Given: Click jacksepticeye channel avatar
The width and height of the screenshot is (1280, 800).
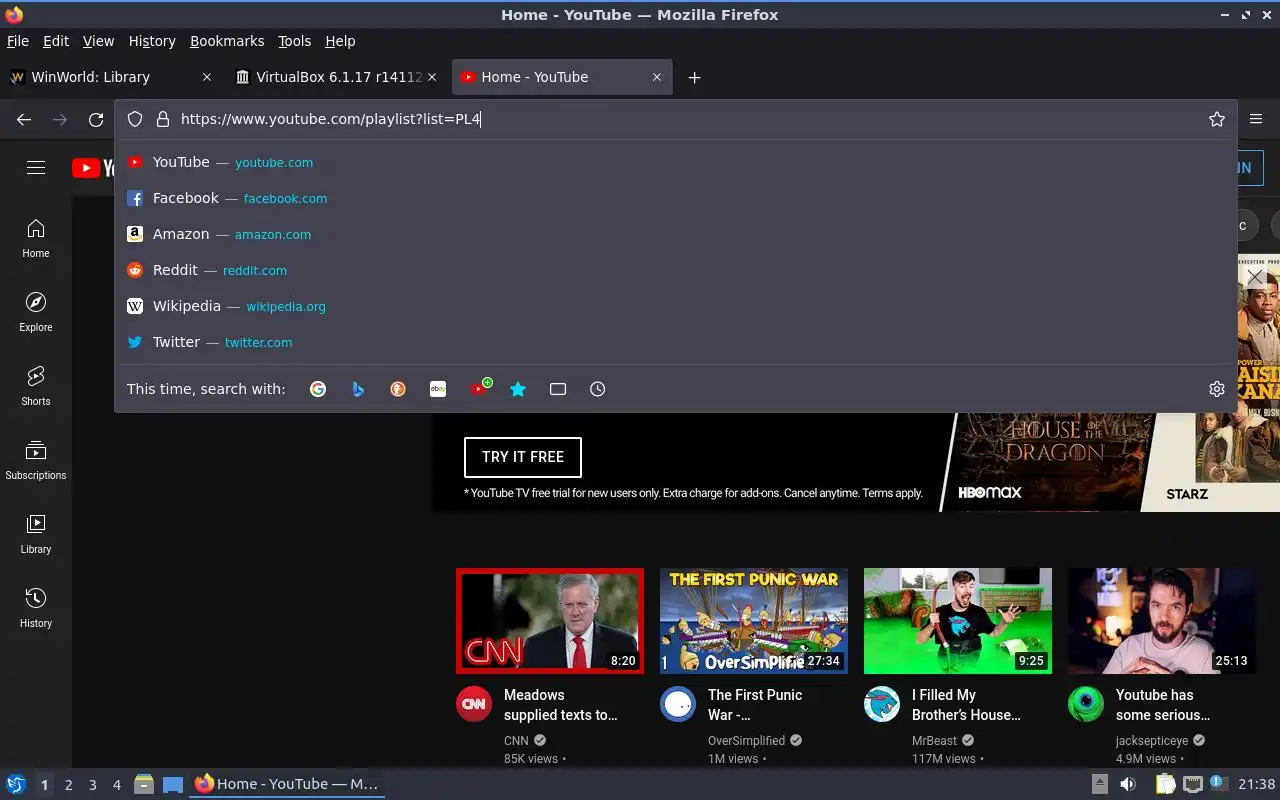Looking at the screenshot, I should 1086,704.
